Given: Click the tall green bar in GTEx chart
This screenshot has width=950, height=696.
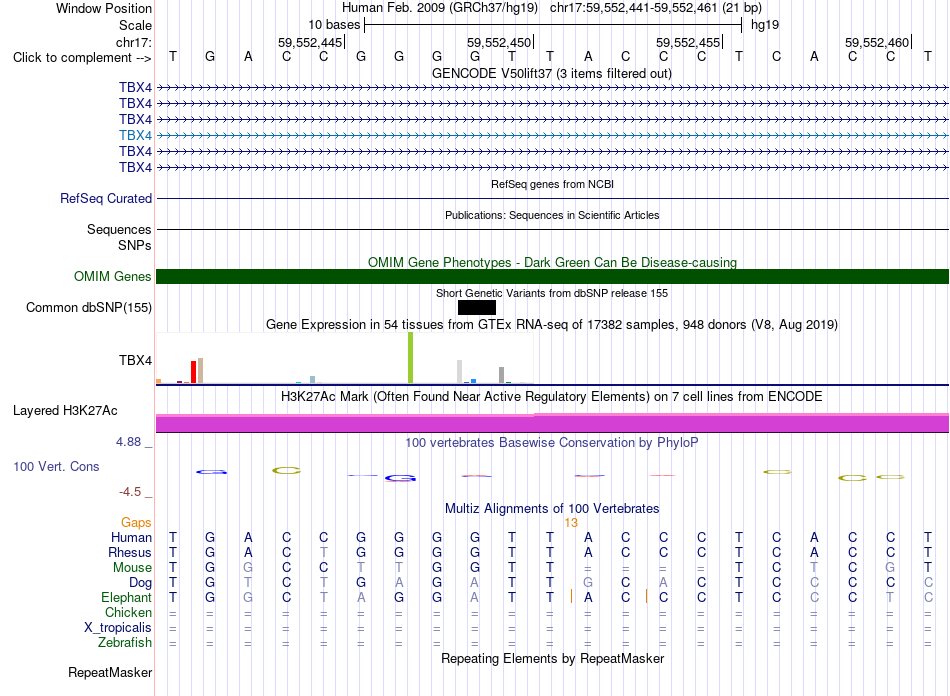Looking at the screenshot, I should point(411,358).
